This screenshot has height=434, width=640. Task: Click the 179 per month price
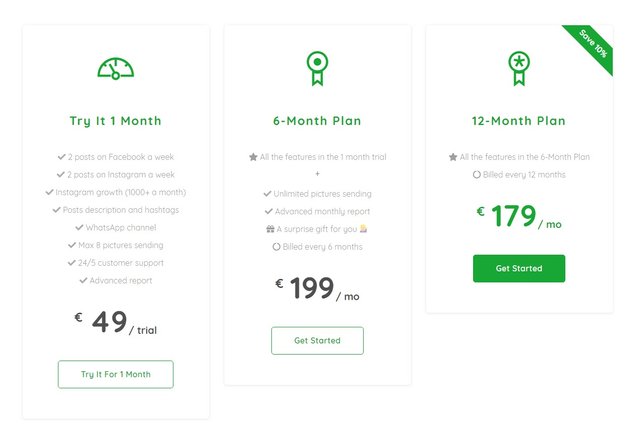tap(519, 216)
